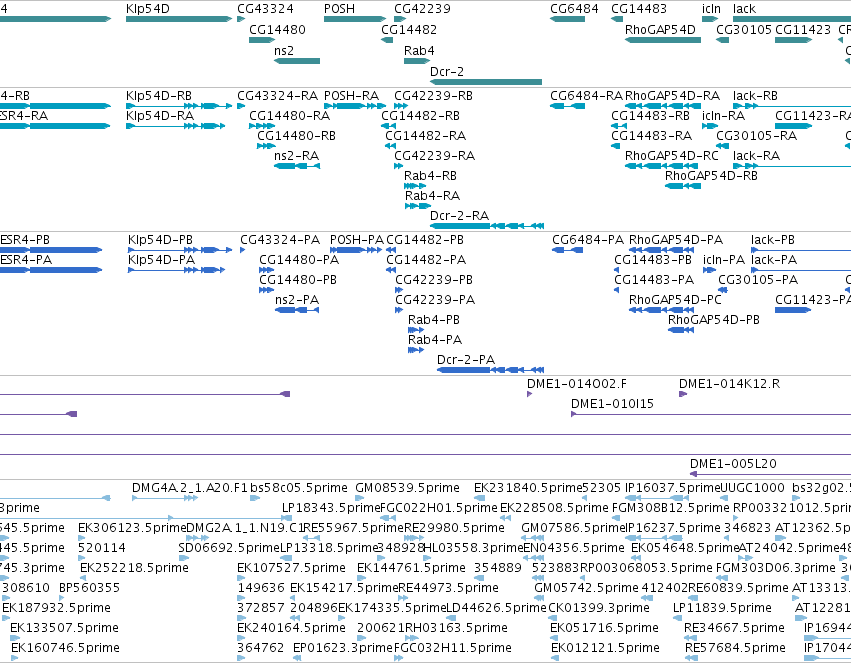Select the Dcr-2 gene bar
The image size is (851, 663).
pyautogui.click(x=486, y=82)
